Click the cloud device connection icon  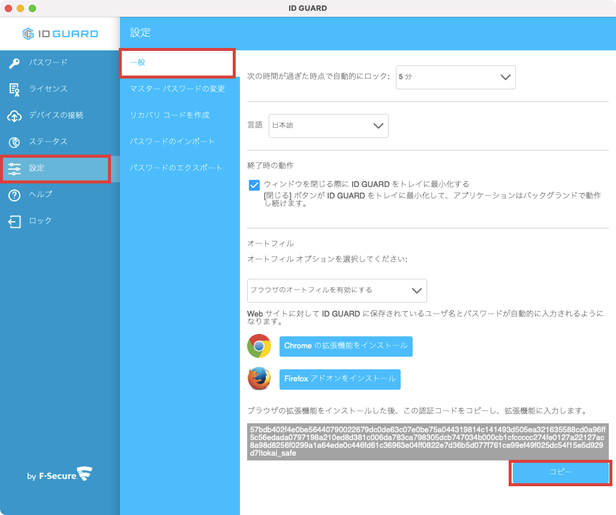[15, 116]
